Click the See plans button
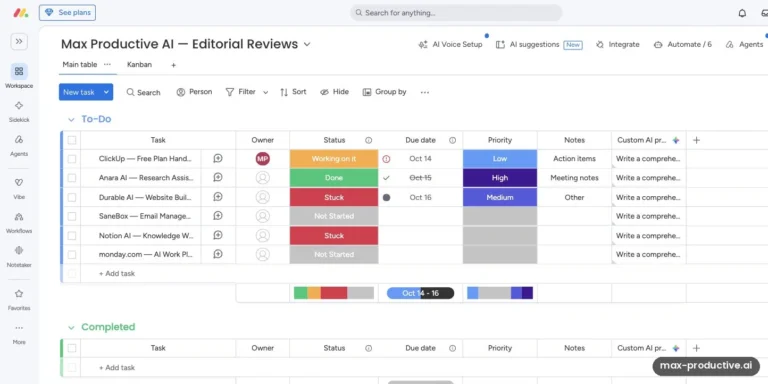 tap(68, 13)
